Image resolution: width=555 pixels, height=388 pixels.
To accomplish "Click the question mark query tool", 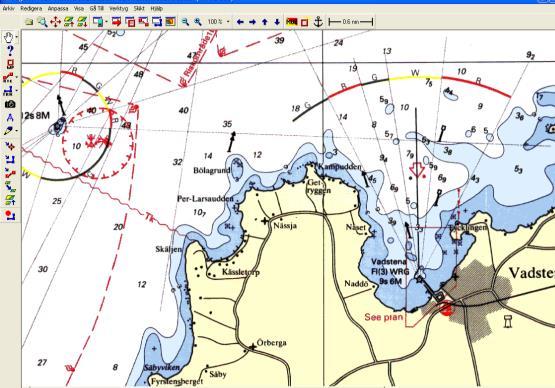I will point(10,51).
